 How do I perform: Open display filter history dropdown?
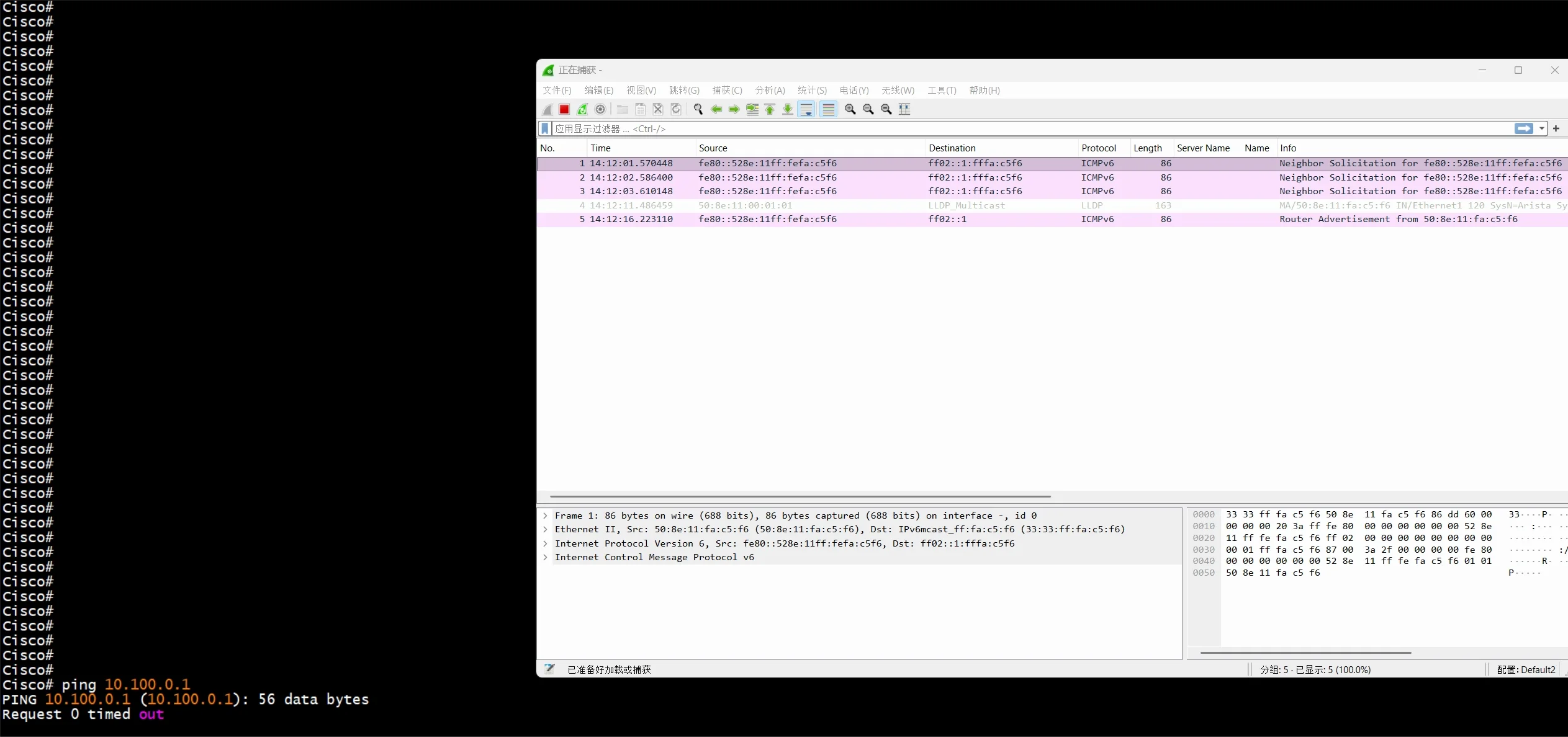pos(1542,128)
